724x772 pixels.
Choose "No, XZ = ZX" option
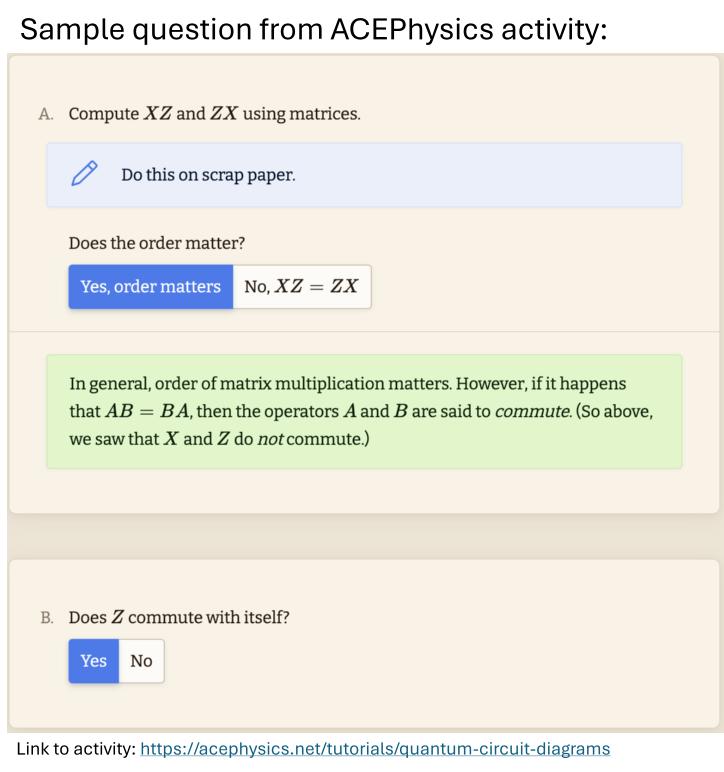(302, 287)
